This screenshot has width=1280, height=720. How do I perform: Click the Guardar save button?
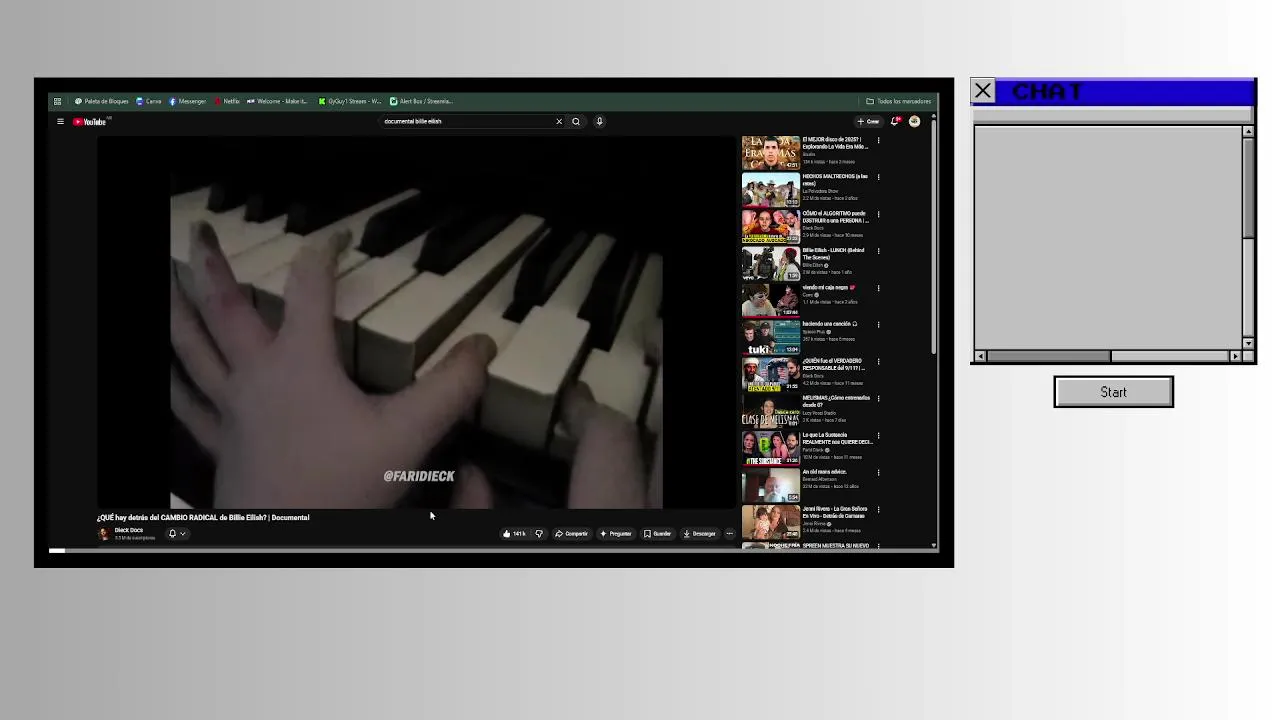(658, 534)
